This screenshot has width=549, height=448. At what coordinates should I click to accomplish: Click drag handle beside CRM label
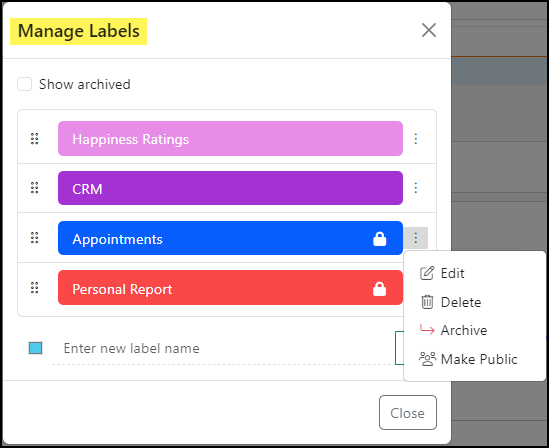point(34,188)
